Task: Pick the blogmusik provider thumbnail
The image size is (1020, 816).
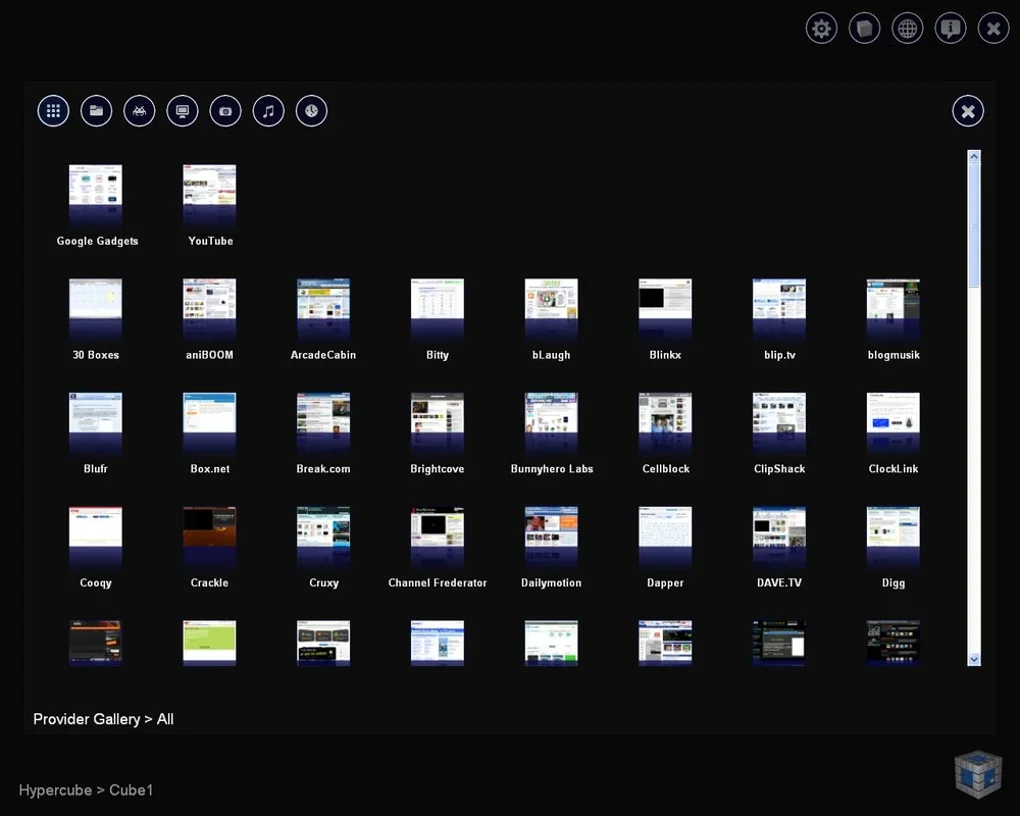Action: pyautogui.click(x=893, y=308)
